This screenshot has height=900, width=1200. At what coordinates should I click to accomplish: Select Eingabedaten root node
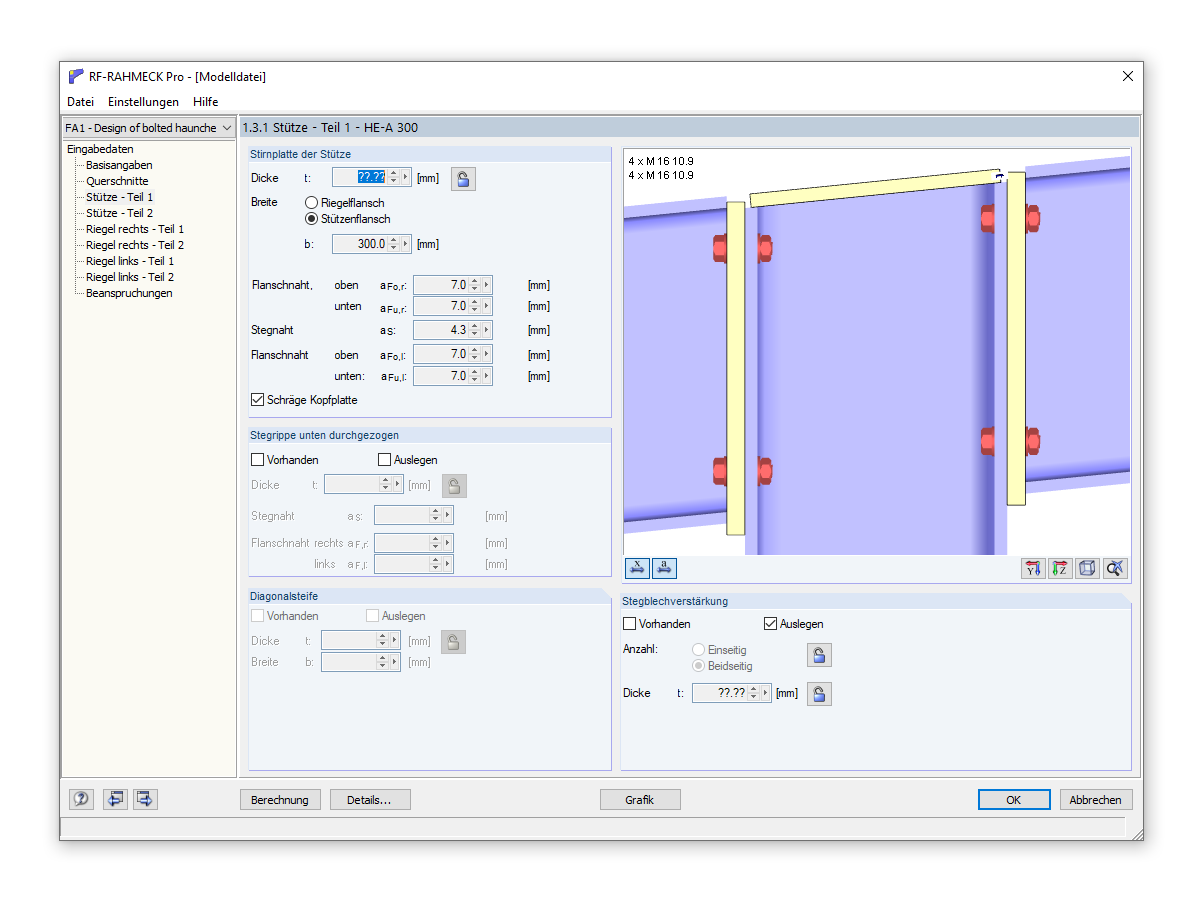click(x=100, y=149)
